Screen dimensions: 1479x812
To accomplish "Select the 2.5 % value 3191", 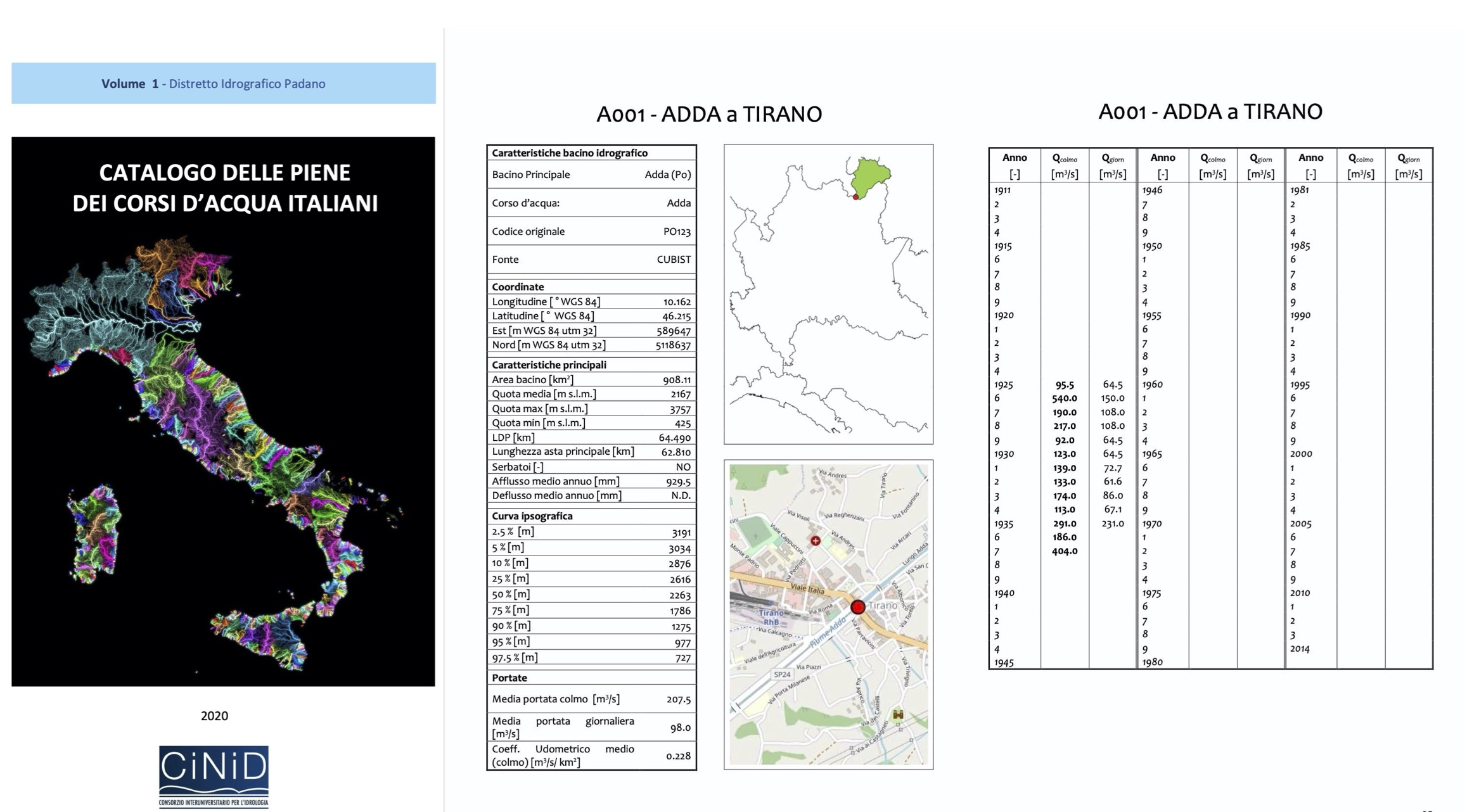I will [x=681, y=532].
